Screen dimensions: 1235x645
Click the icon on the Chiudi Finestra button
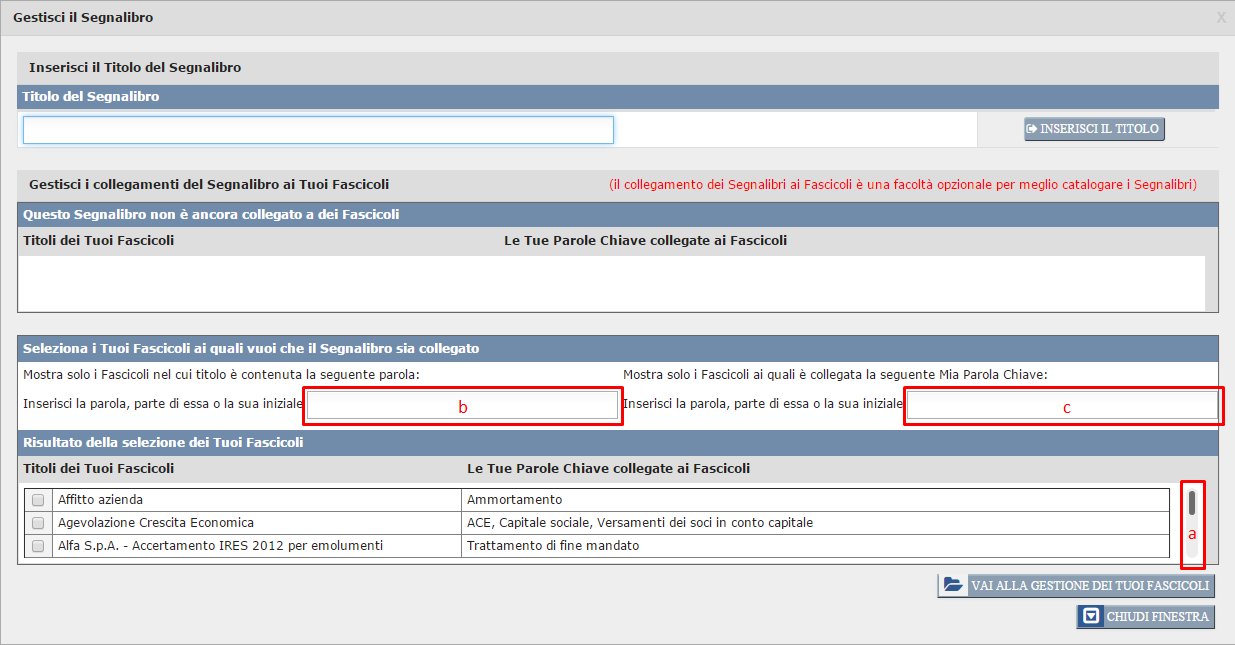point(1091,616)
